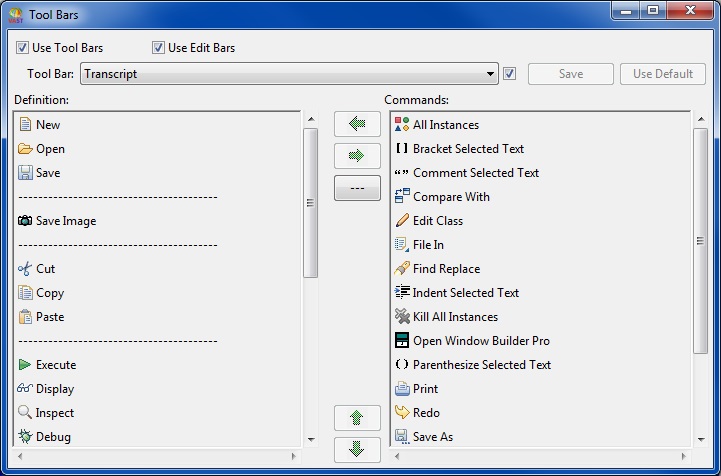Click the Use Default button
The image size is (721, 476).
click(662, 74)
